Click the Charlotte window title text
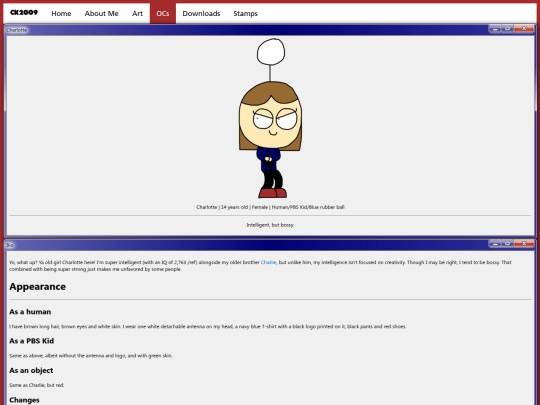The height and width of the screenshot is (405, 540). pos(17,30)
